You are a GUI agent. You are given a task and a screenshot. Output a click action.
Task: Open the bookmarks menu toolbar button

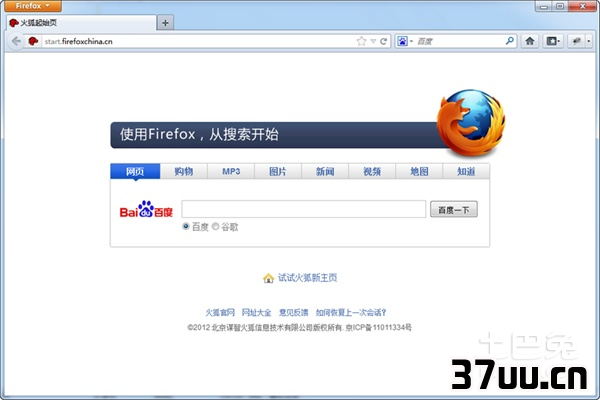[x=553, y=41]
